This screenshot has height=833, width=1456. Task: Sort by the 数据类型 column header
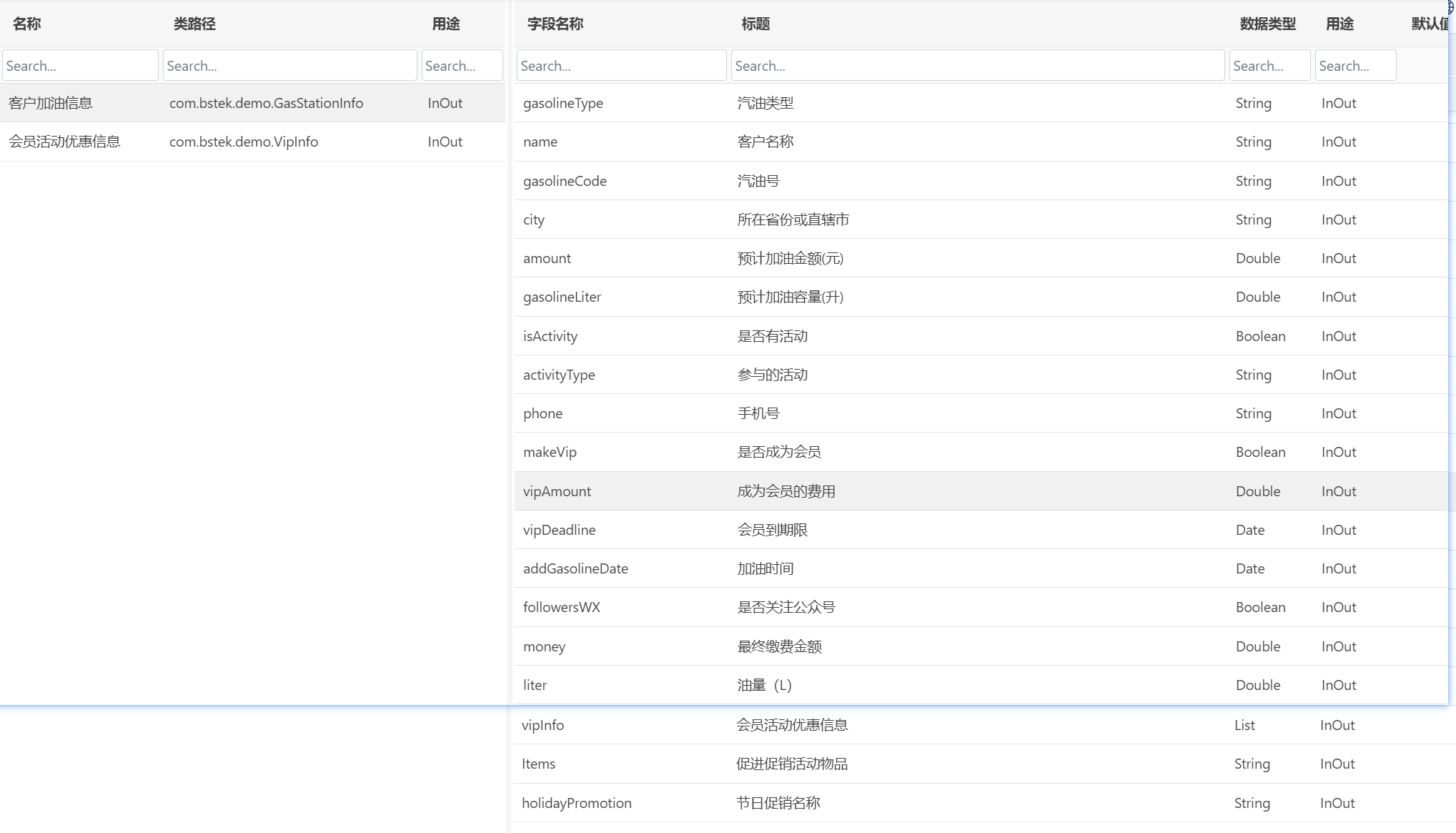coord(1267,24)
